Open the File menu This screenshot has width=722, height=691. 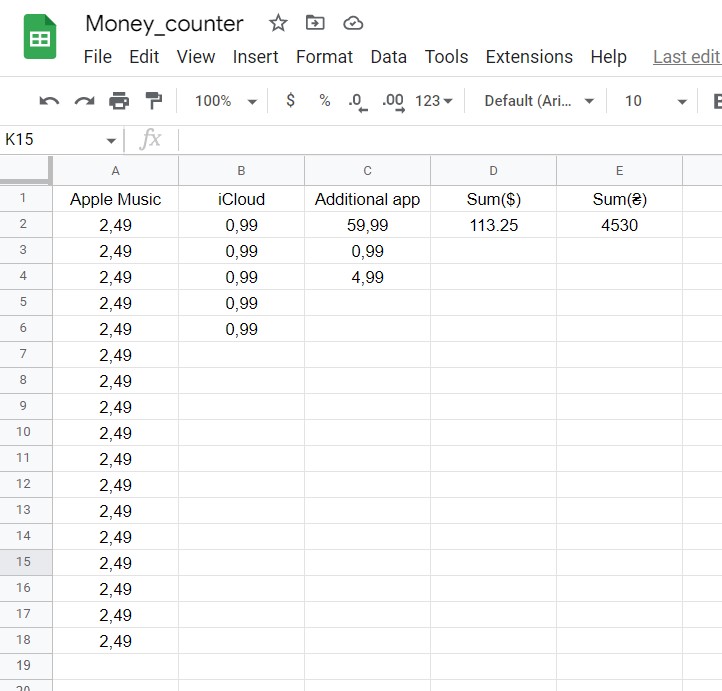coord(98,57)
